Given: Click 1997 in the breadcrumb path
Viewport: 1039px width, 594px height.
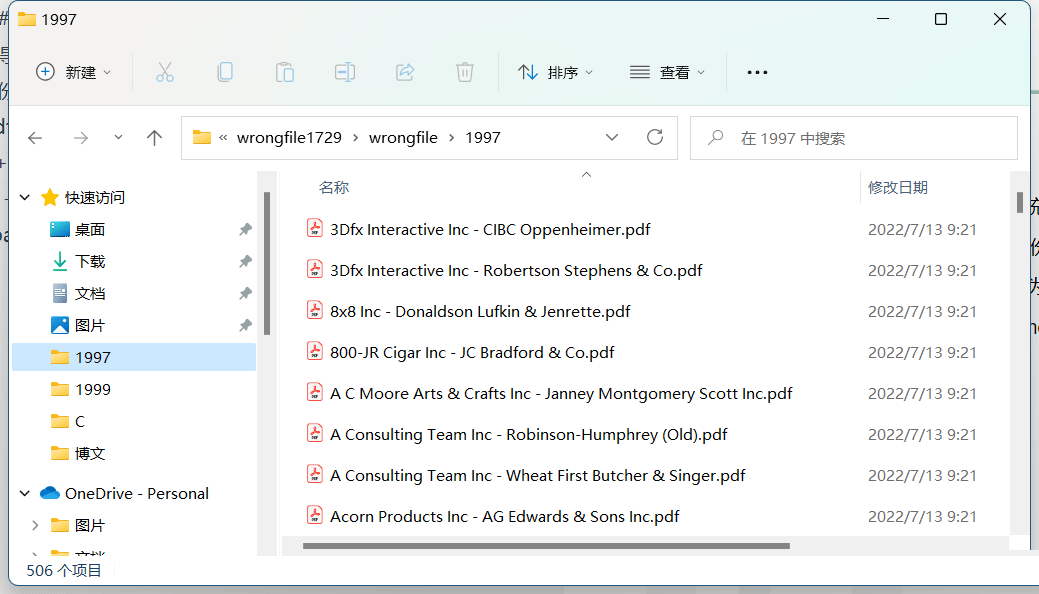Looking at the screenshot, I should coord(482,137).
